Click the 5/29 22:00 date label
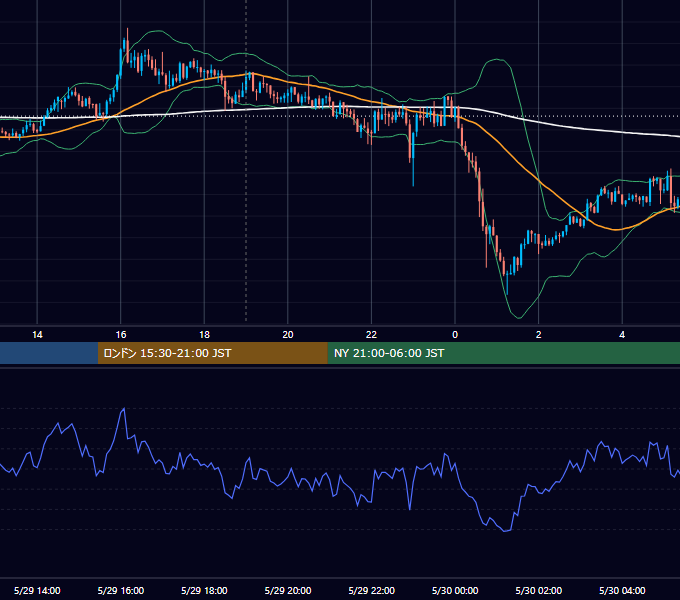Image resolution: width=680 pixels, height=600 pixels. click(x=372, y=590)
